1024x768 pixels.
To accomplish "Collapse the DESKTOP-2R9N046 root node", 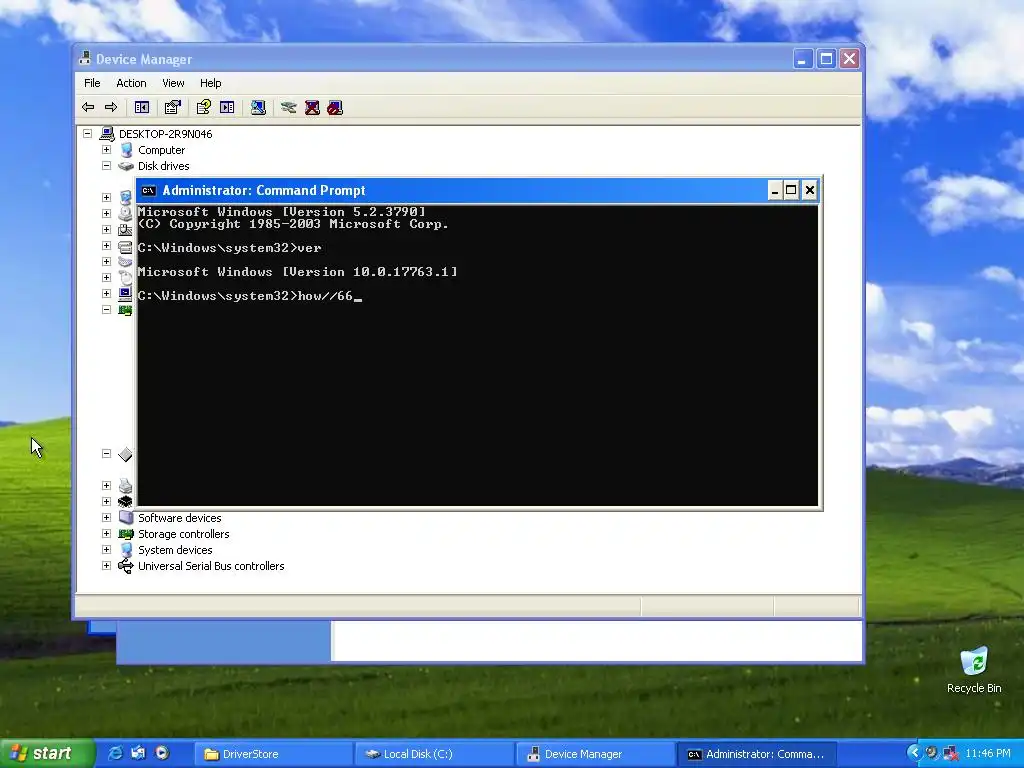I will point(88,134).
